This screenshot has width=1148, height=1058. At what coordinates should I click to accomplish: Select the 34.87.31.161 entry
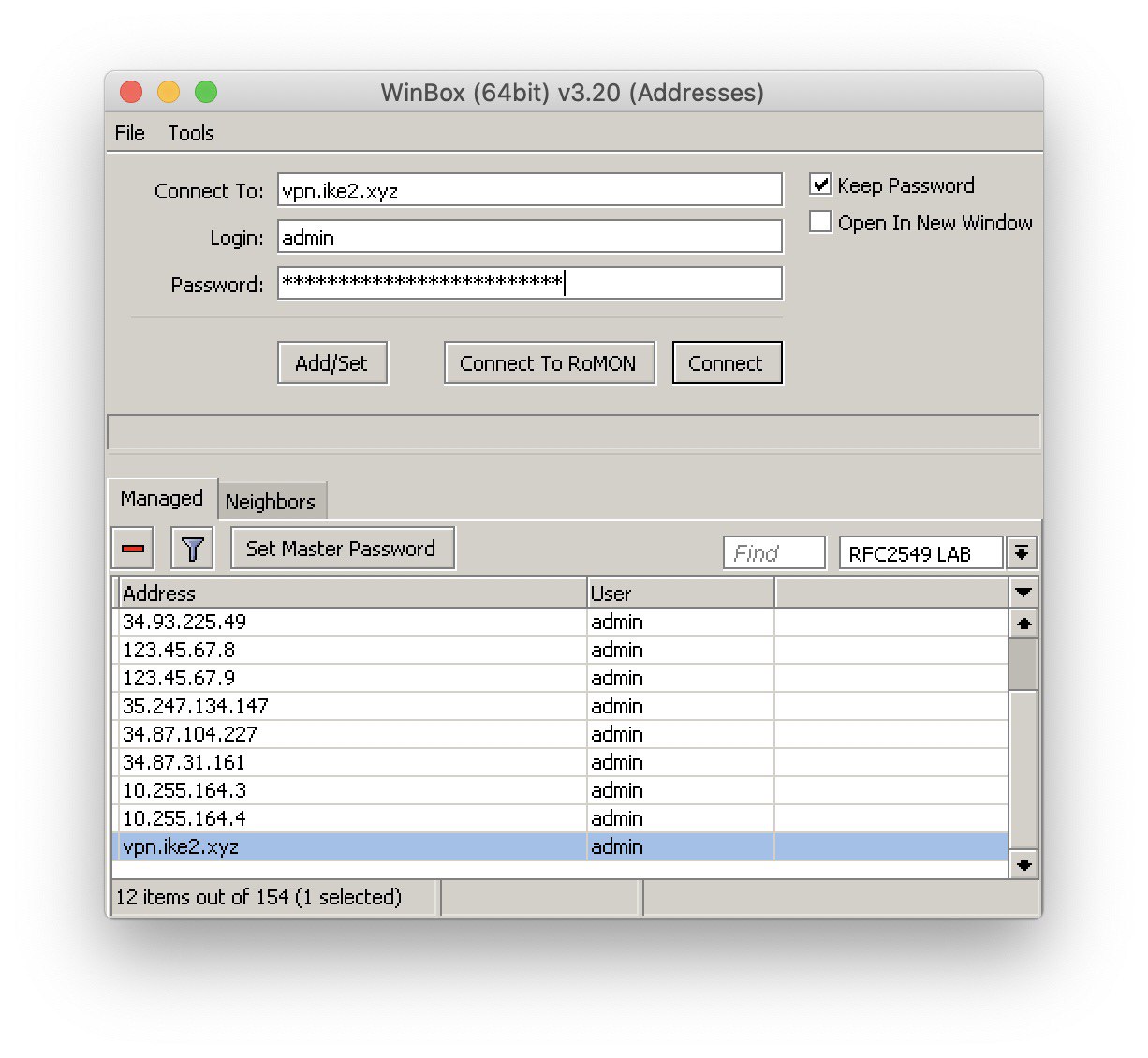[560, 762]
